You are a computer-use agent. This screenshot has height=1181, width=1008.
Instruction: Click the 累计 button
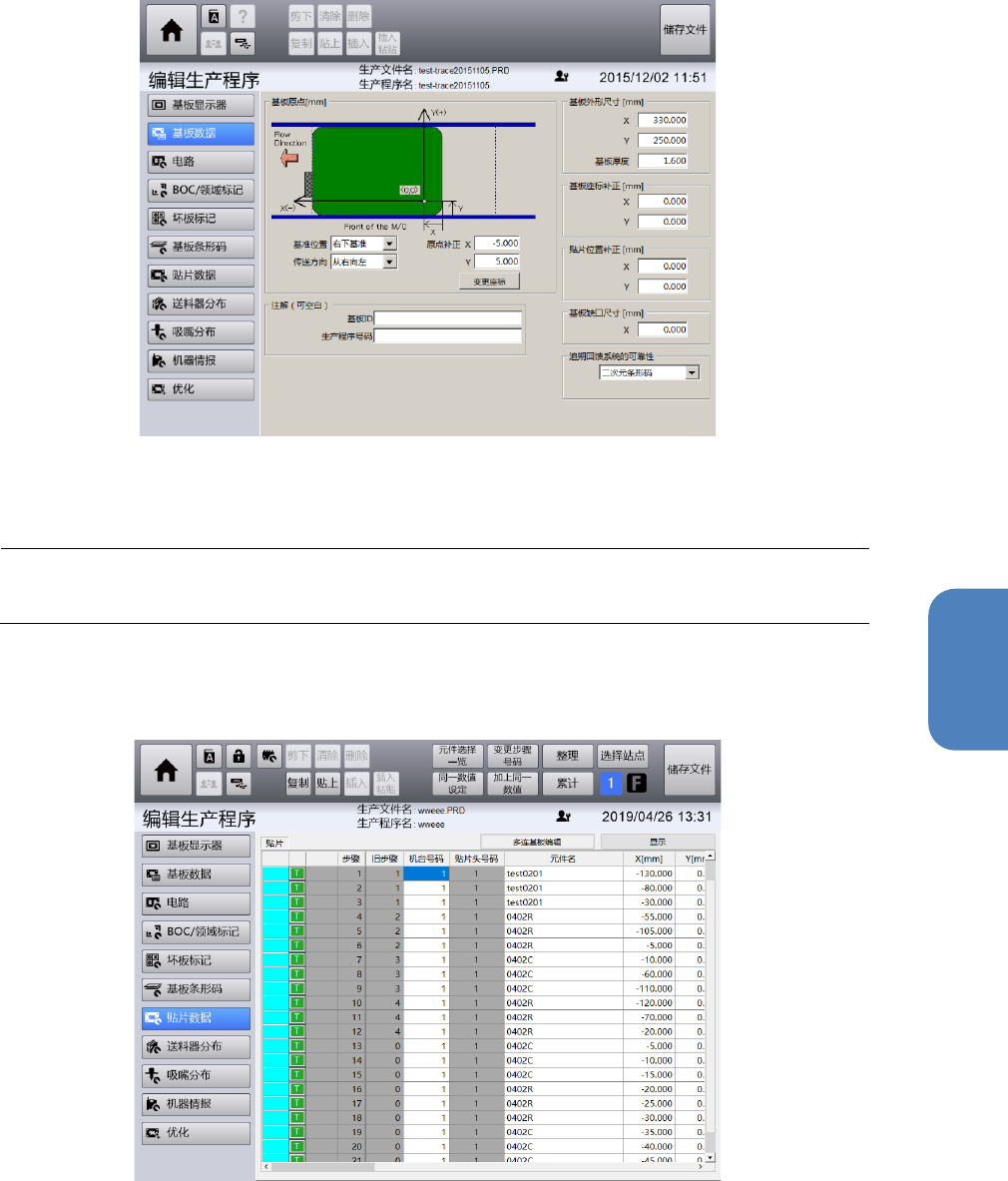(568, 784)
